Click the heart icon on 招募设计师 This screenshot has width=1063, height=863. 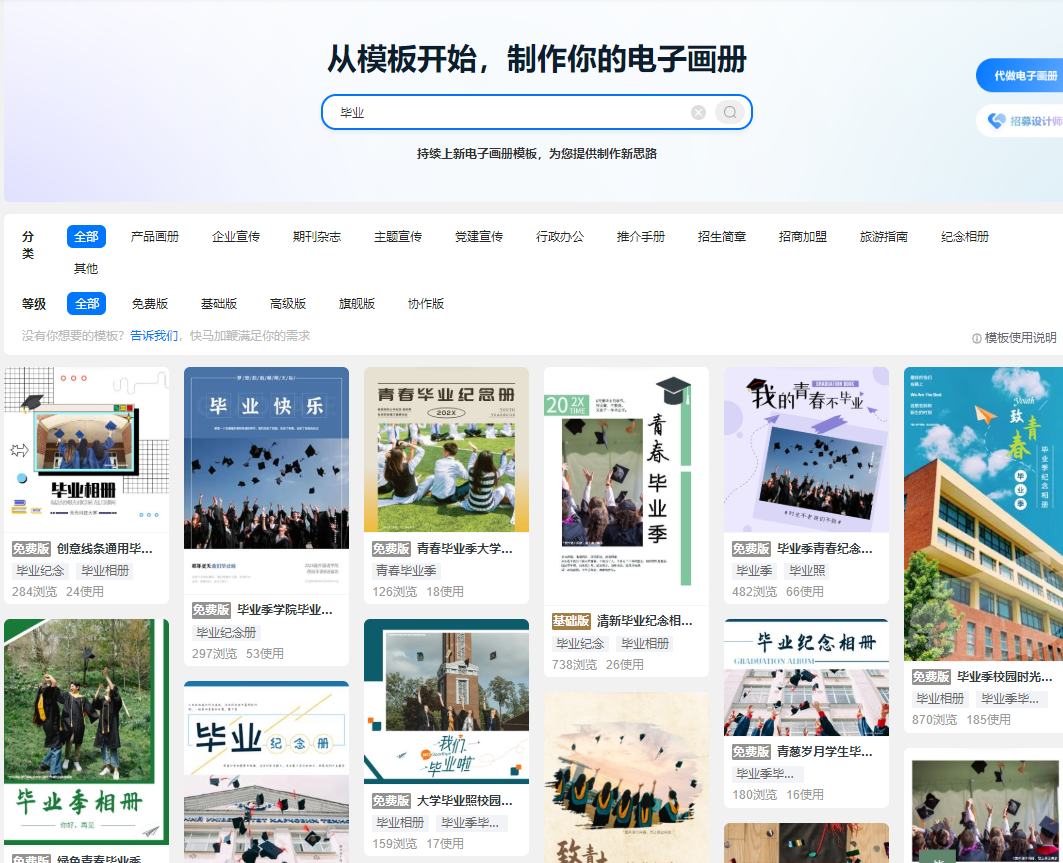pyautogui.click(x=997, y=121)
